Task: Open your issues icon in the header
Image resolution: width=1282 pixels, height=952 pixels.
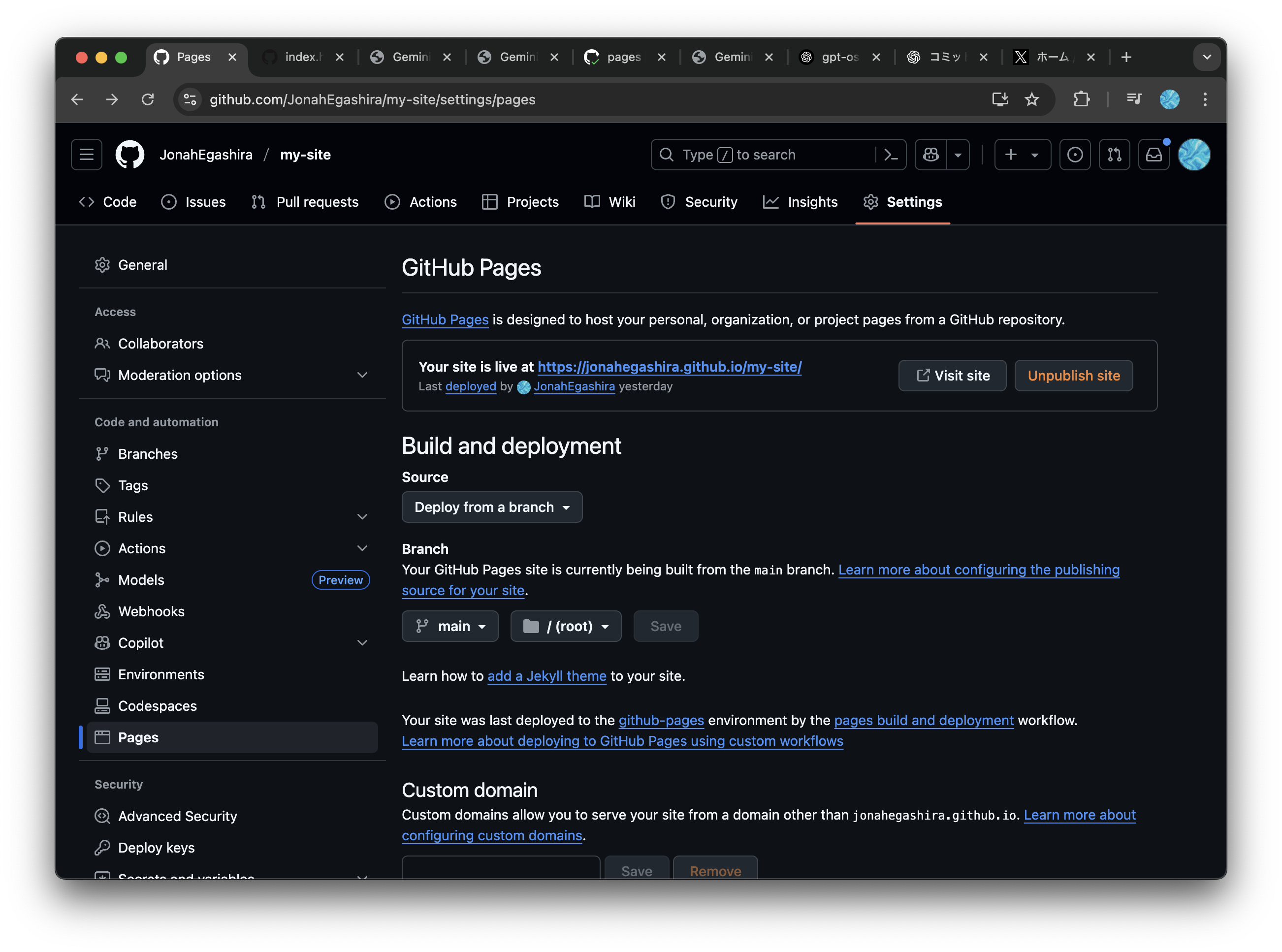Action: [x=1074, y=155]
